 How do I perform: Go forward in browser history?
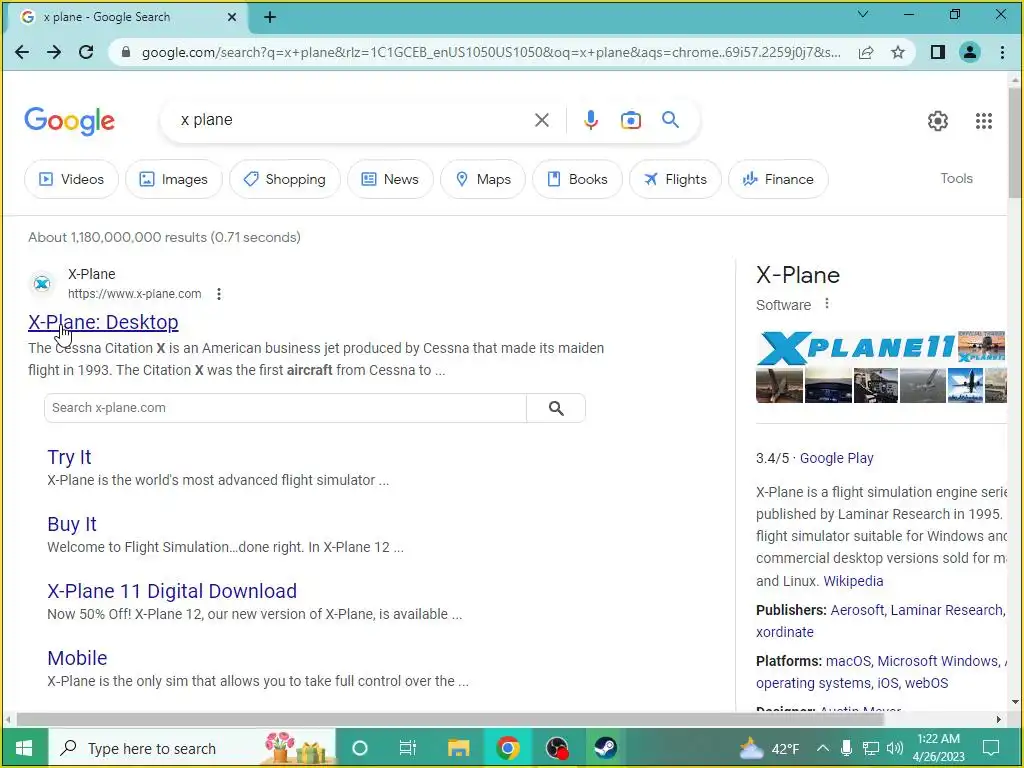pyautogui.click(x=54, y=52)
